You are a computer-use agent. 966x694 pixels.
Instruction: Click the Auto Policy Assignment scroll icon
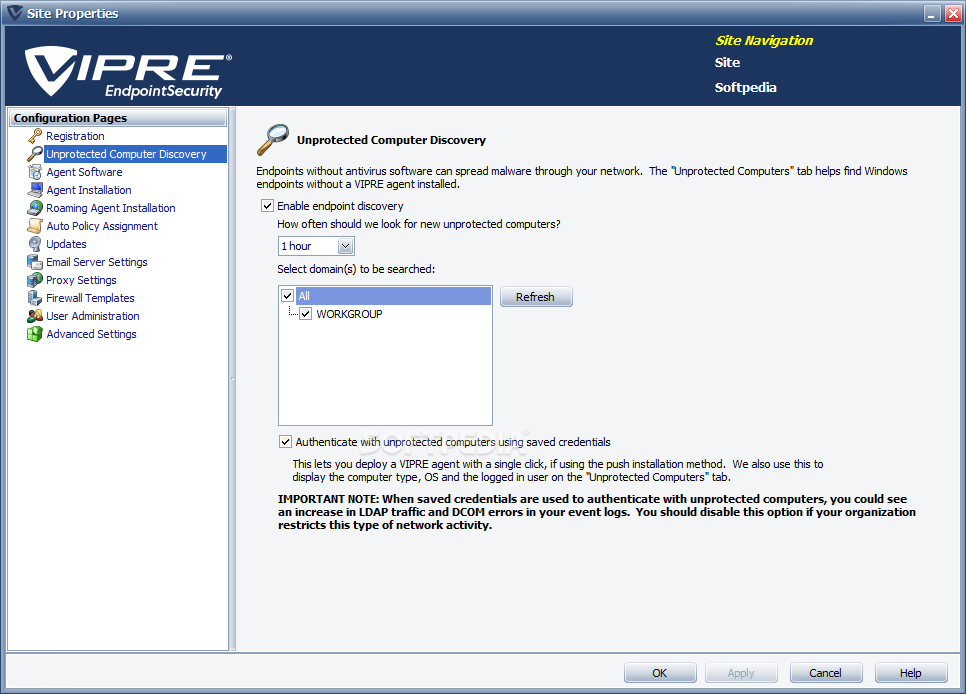pos(35,226)
